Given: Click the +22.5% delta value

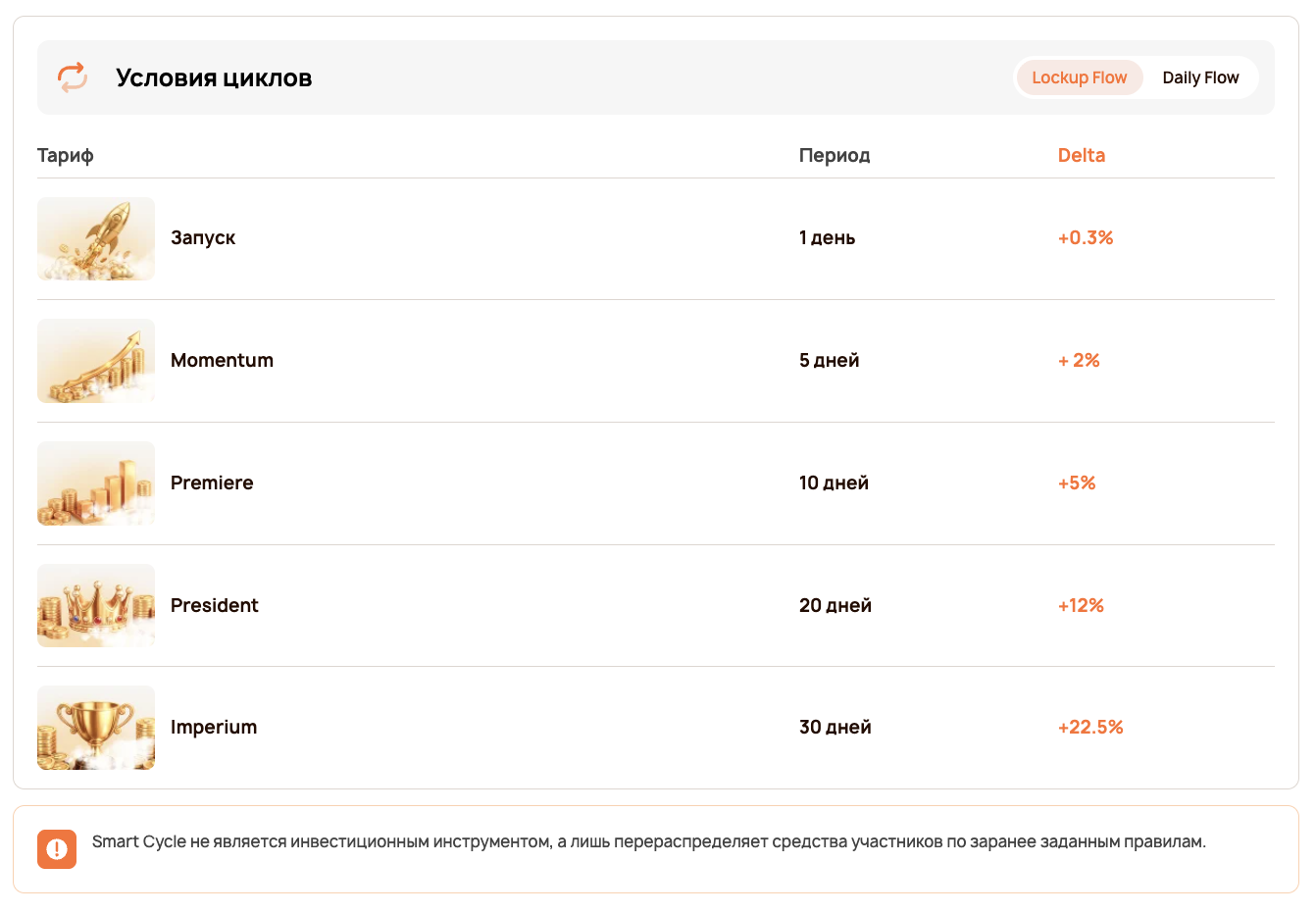Looking at the screenshot, I should pyautogui.click(x=1090, y=727).
